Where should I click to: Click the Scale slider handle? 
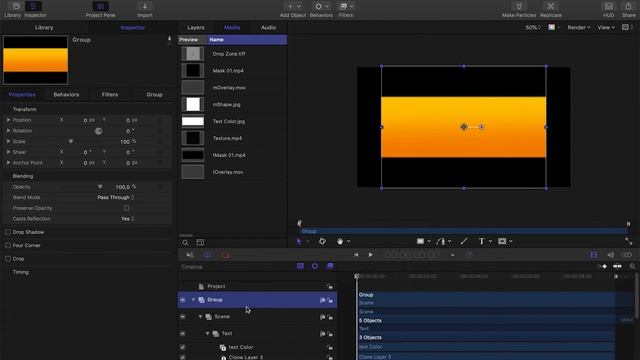click(x=71, y=141)
